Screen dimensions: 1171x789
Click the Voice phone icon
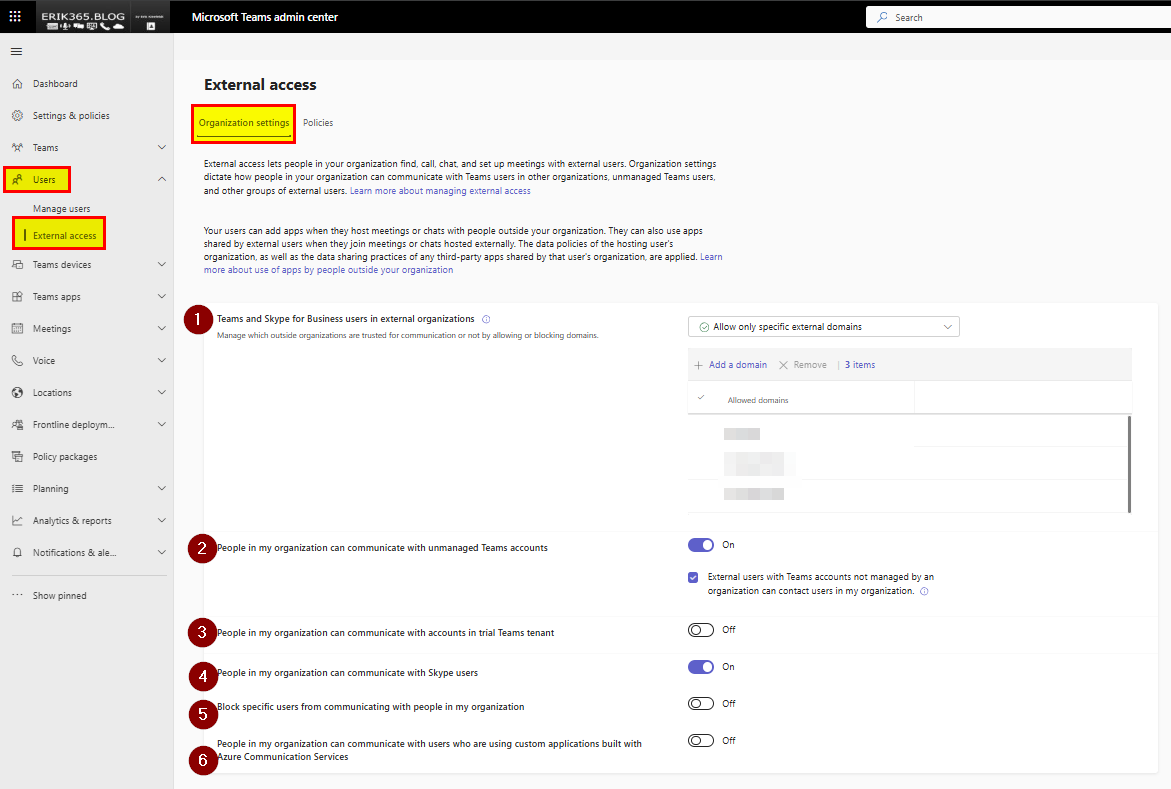pos(17,361)
